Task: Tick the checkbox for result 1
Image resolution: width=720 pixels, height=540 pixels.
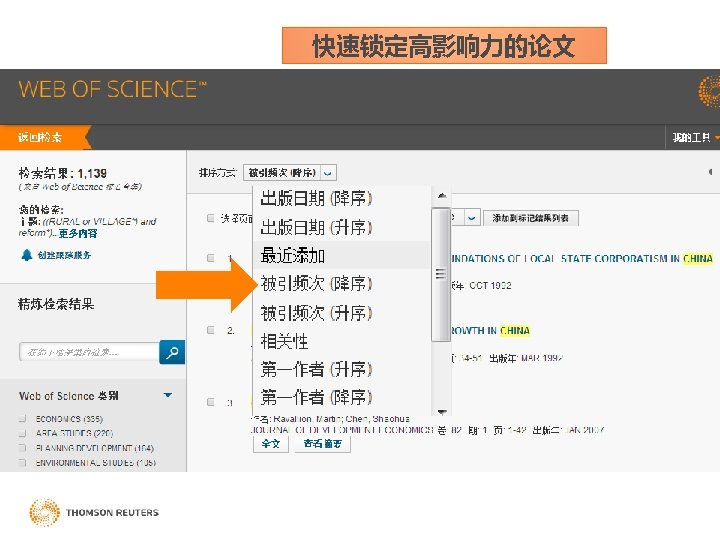Action: [210, 258]
